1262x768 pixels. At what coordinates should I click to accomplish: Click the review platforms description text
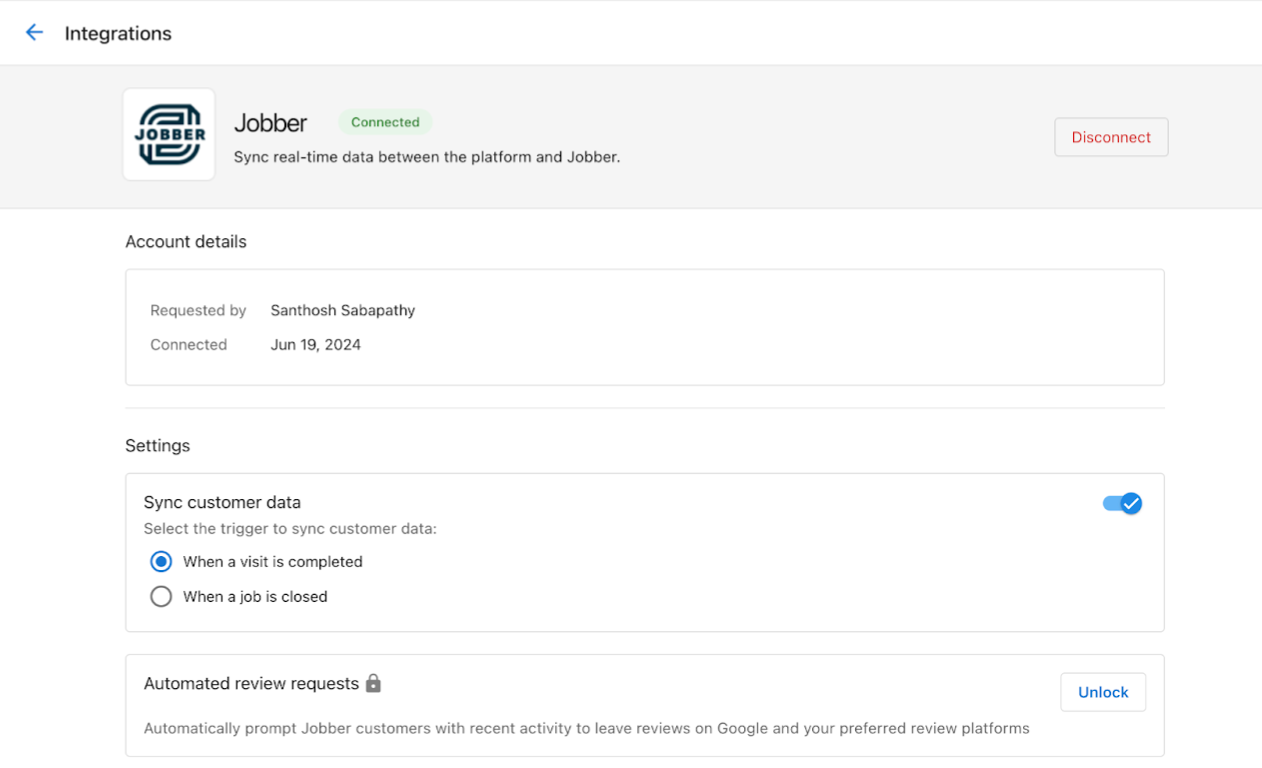(587, 728)
